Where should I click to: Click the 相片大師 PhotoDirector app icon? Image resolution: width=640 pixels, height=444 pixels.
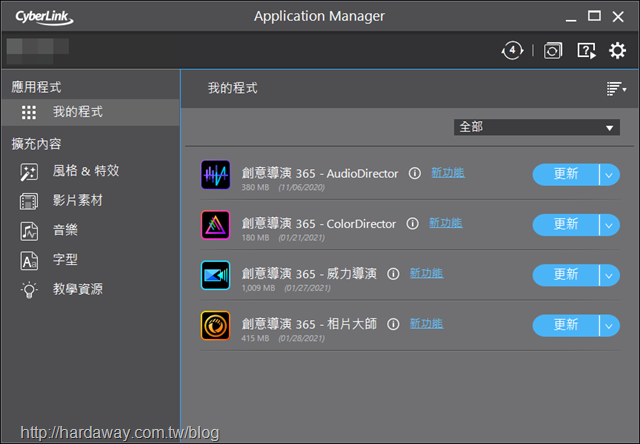click(216, 326)
